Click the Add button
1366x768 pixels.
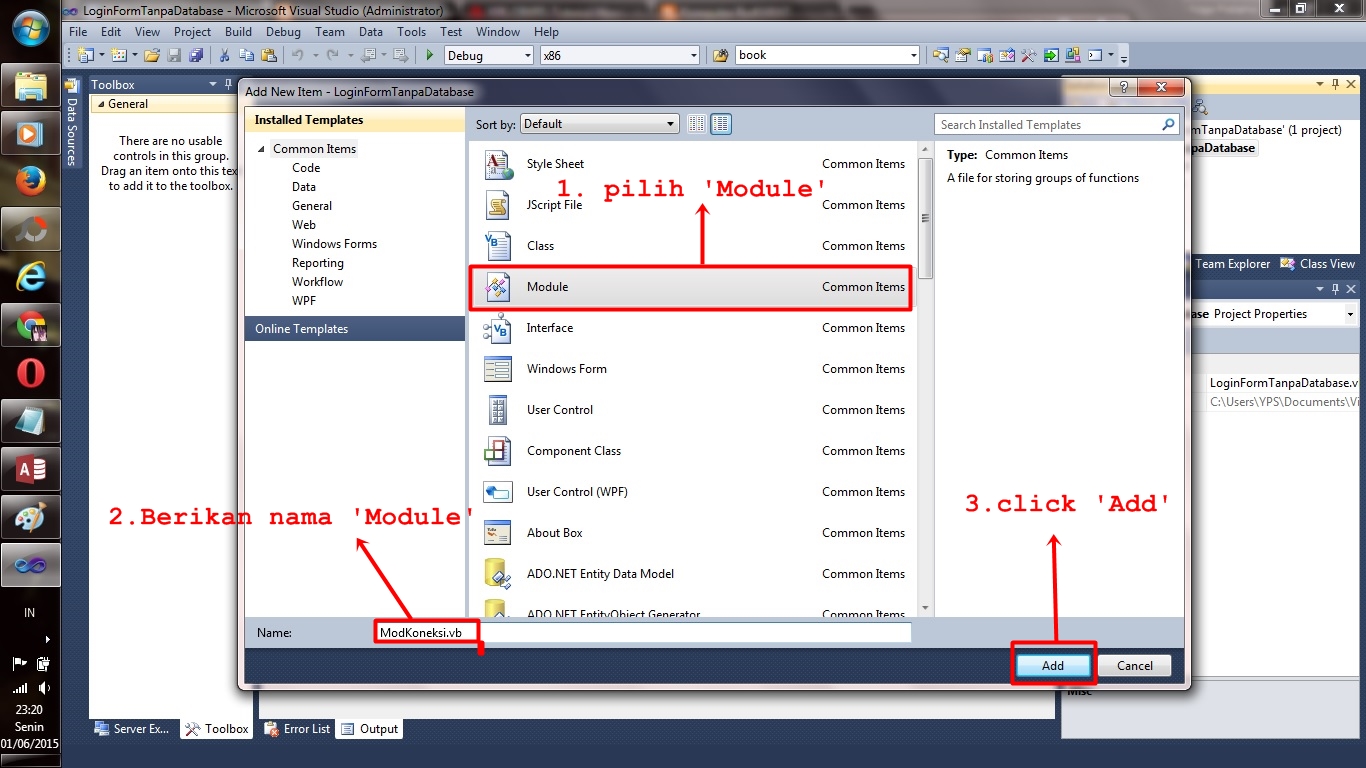1052,665
